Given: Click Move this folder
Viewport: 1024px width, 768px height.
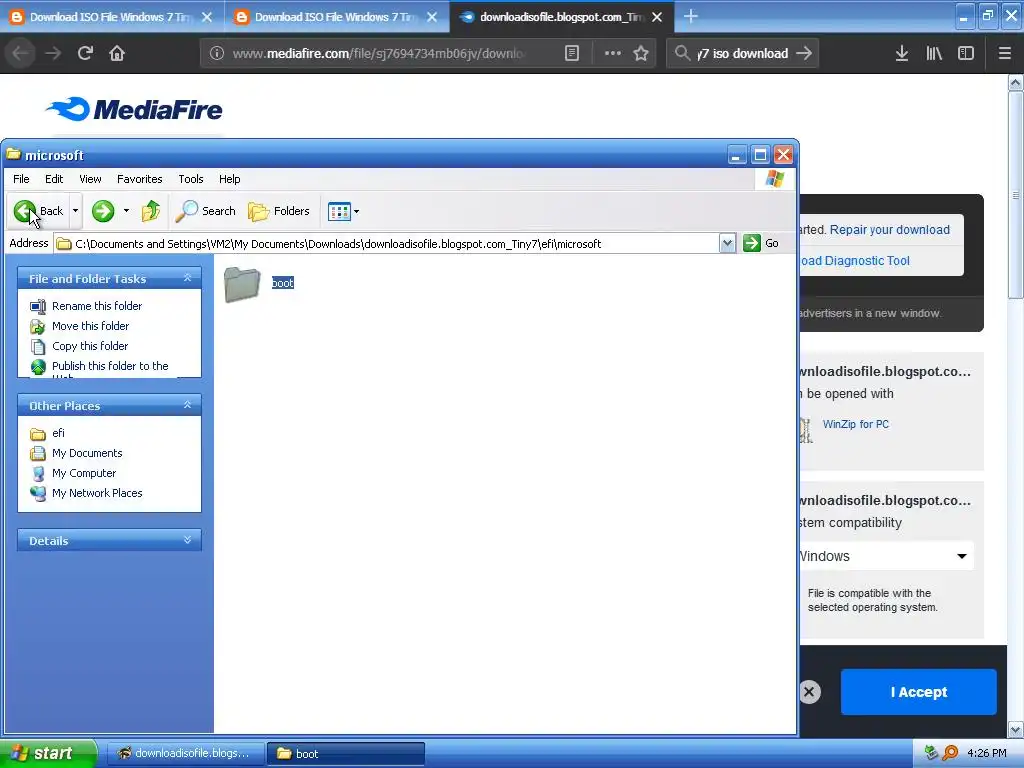Looking at the screenshot, I should [x=91, y=326].
